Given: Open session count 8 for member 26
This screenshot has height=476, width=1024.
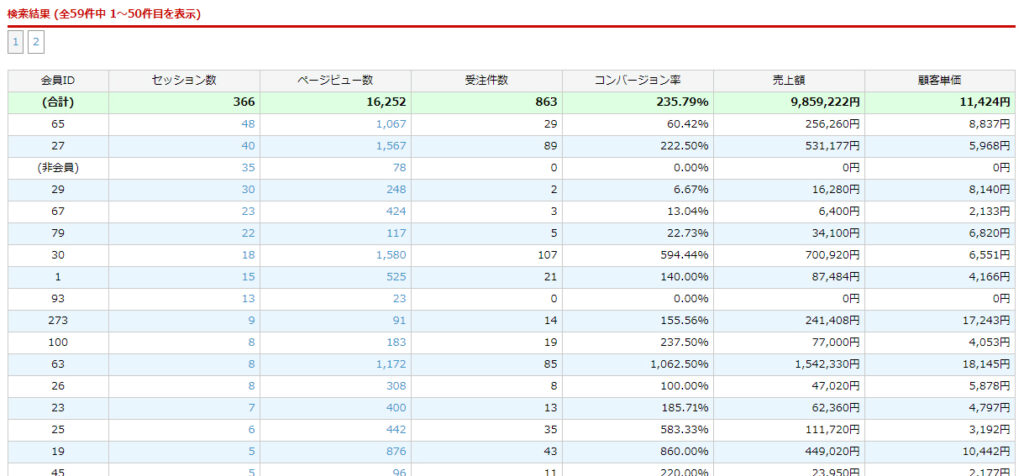Looking at the screenshot, I should click(251, 386).
